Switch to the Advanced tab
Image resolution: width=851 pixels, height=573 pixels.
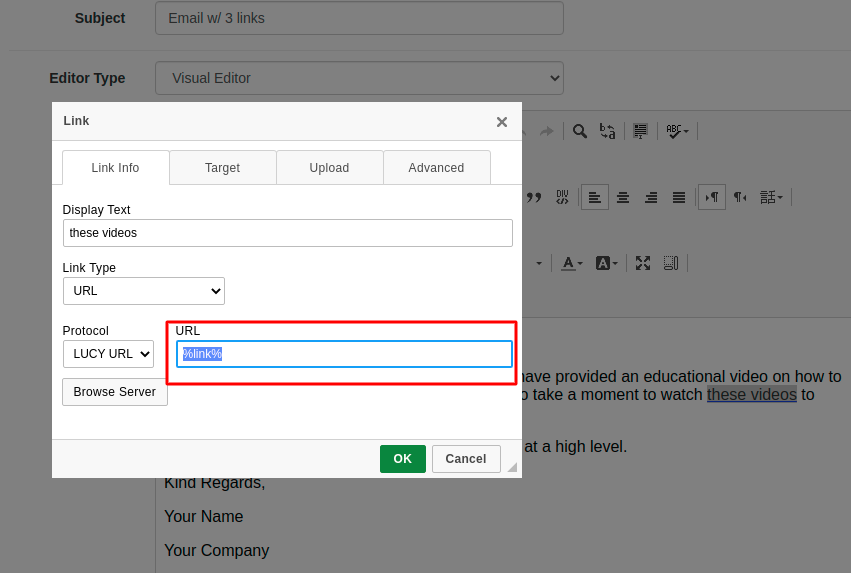[x=436, y=168]
